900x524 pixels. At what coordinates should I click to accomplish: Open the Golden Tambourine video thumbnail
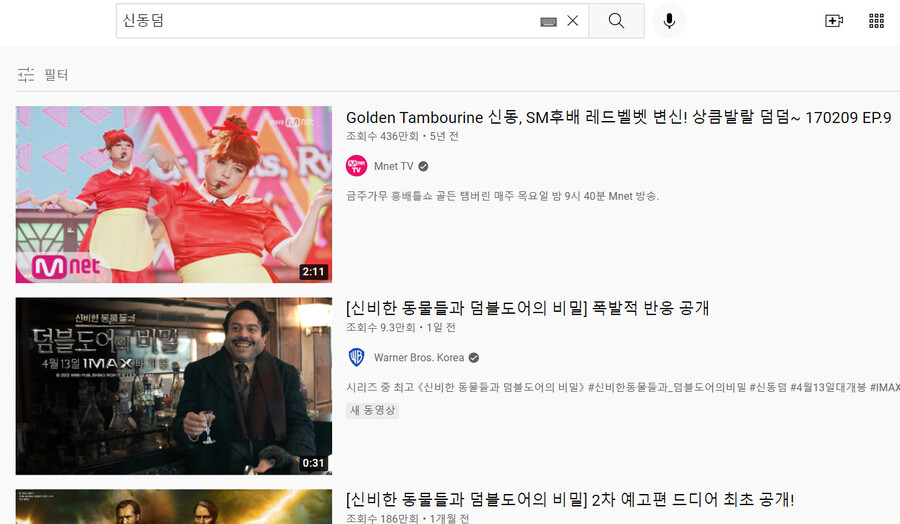(173, 194)
